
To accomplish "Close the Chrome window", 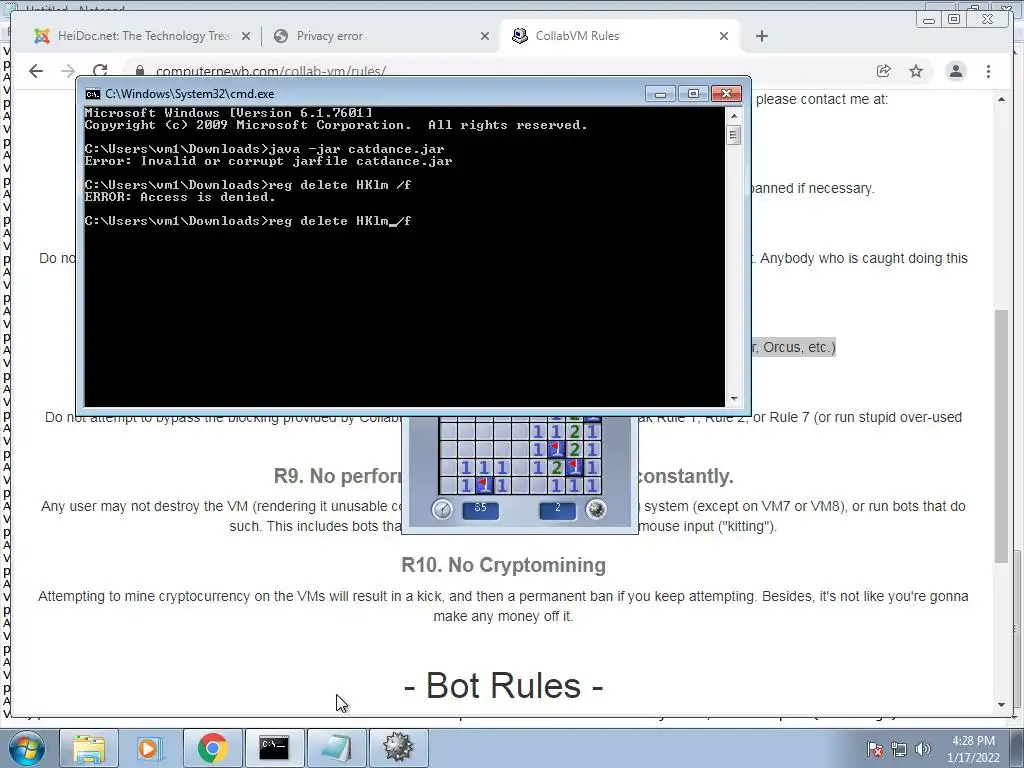I will pyautogui.click(x=988, y=20).
